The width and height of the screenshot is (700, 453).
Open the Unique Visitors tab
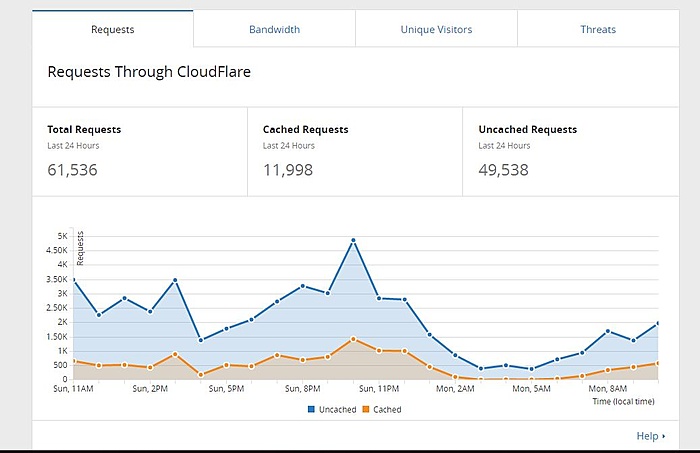pyautogui.click(x=436, y=29)
